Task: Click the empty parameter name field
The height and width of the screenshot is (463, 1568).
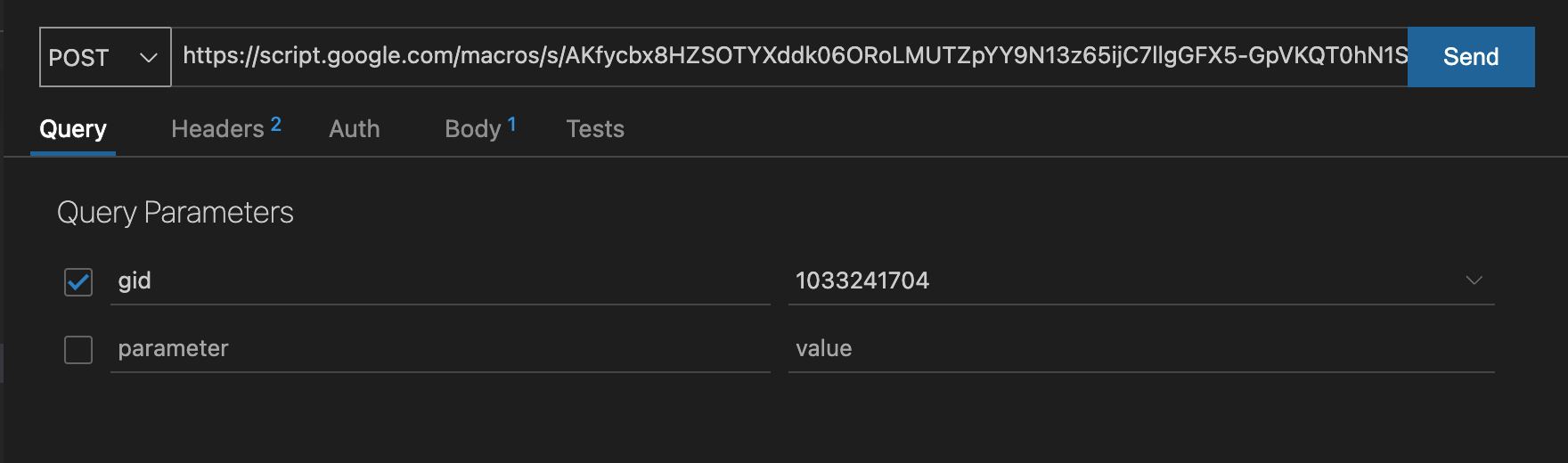Action: pos(440,349)
